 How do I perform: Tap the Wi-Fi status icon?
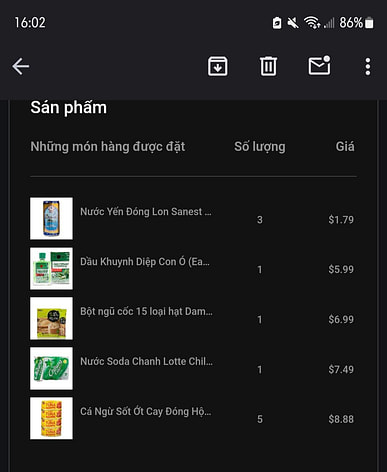312,23
